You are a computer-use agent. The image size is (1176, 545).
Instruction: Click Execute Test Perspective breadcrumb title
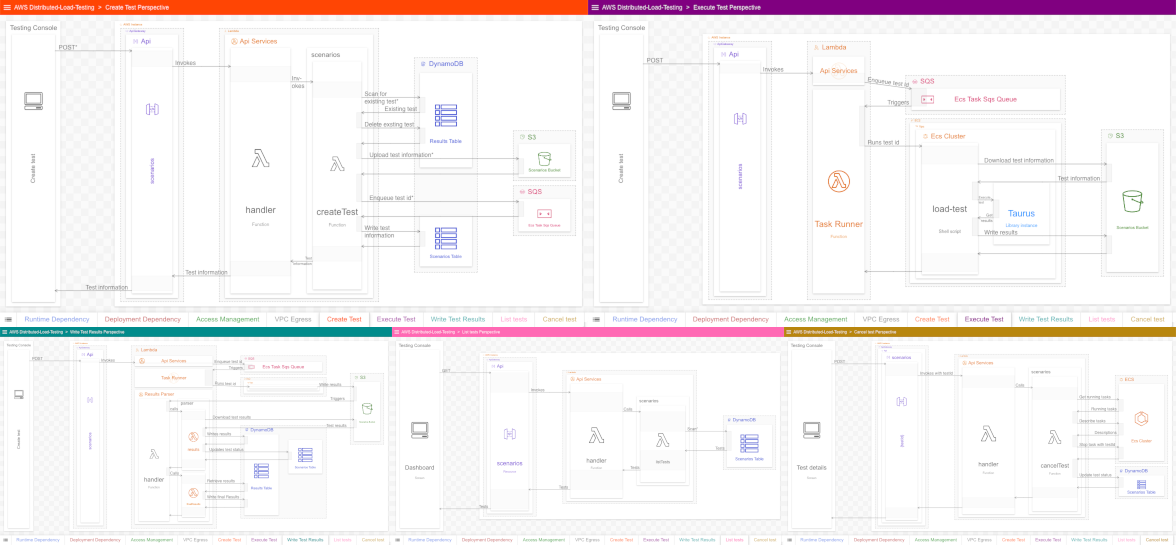[x=727, y=7]
